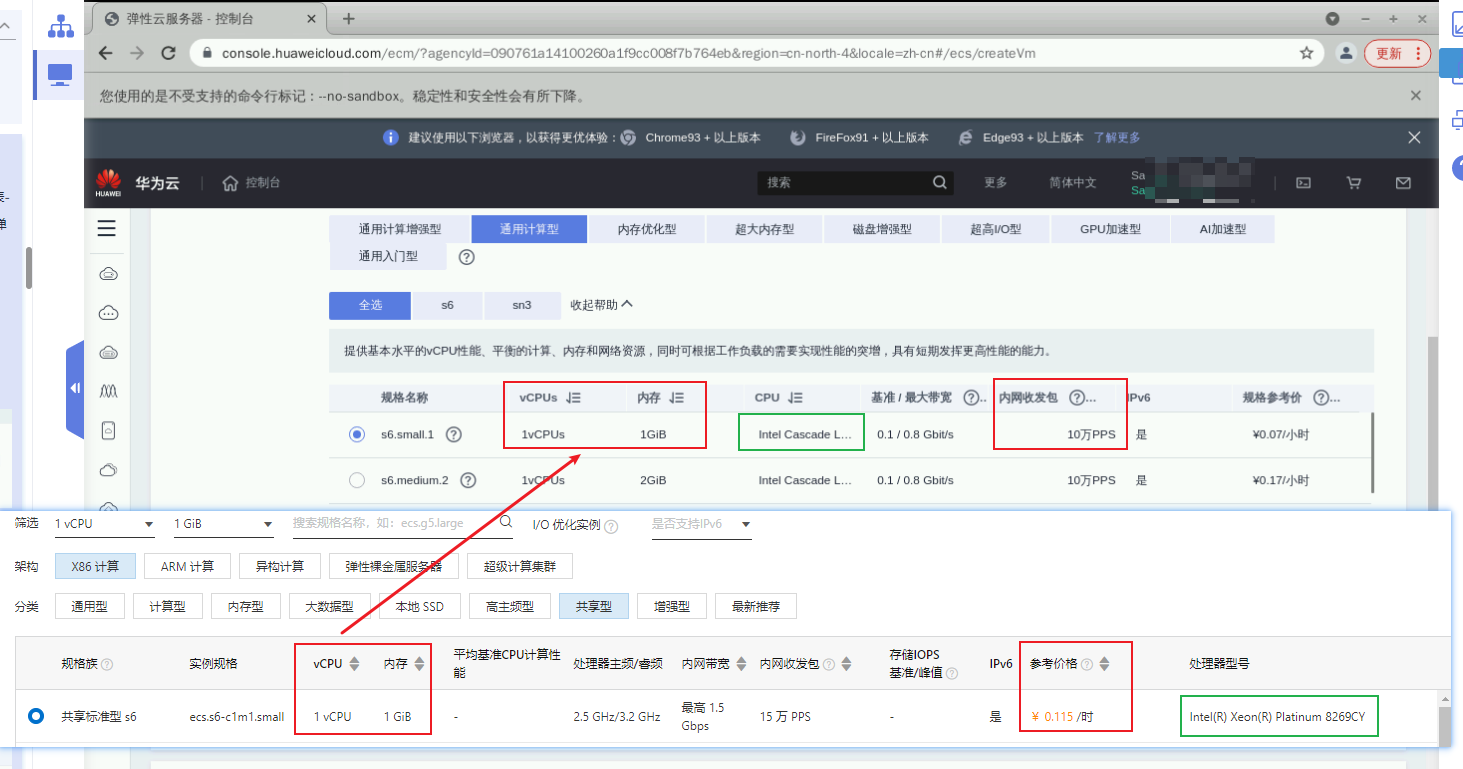The image size is (1463, 769).
Task: Open the 1 vCPU filter dropdown
Action: pyautogui.click(x=104, y=523)
